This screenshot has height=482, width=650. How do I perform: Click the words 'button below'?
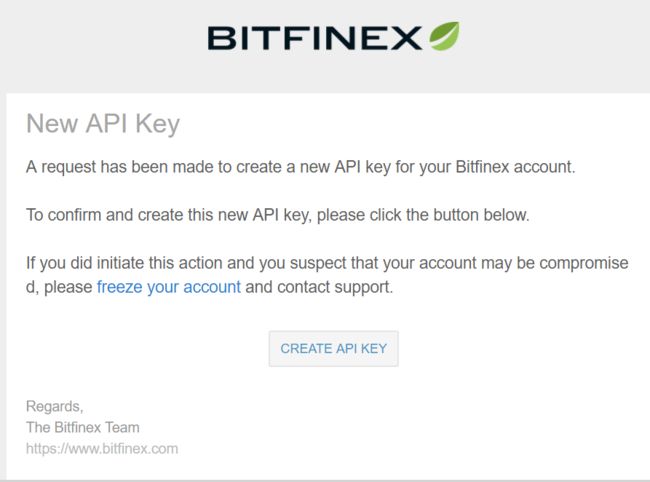(481, 215)
